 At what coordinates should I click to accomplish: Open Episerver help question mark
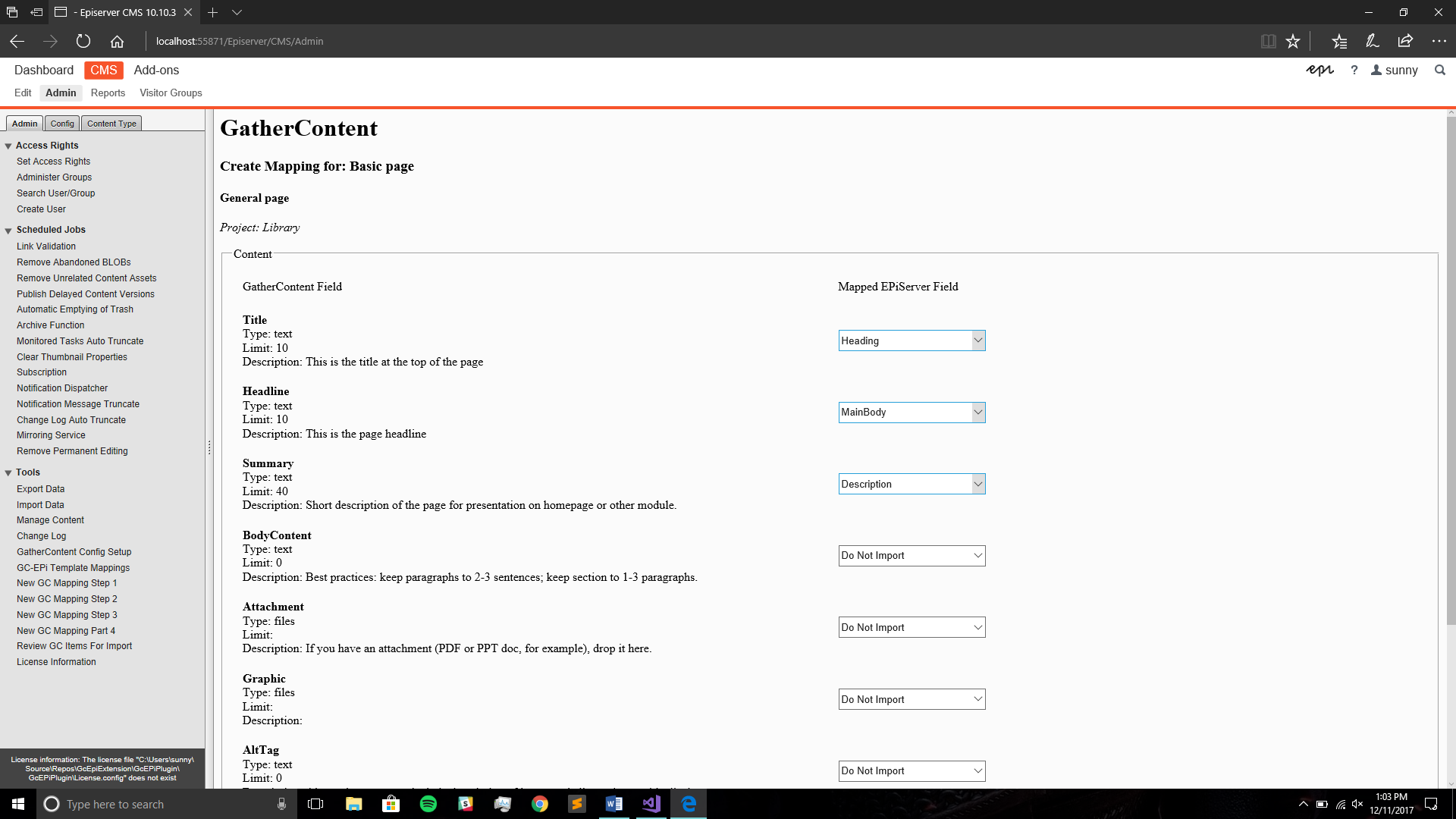click(x=1354, y=70)
